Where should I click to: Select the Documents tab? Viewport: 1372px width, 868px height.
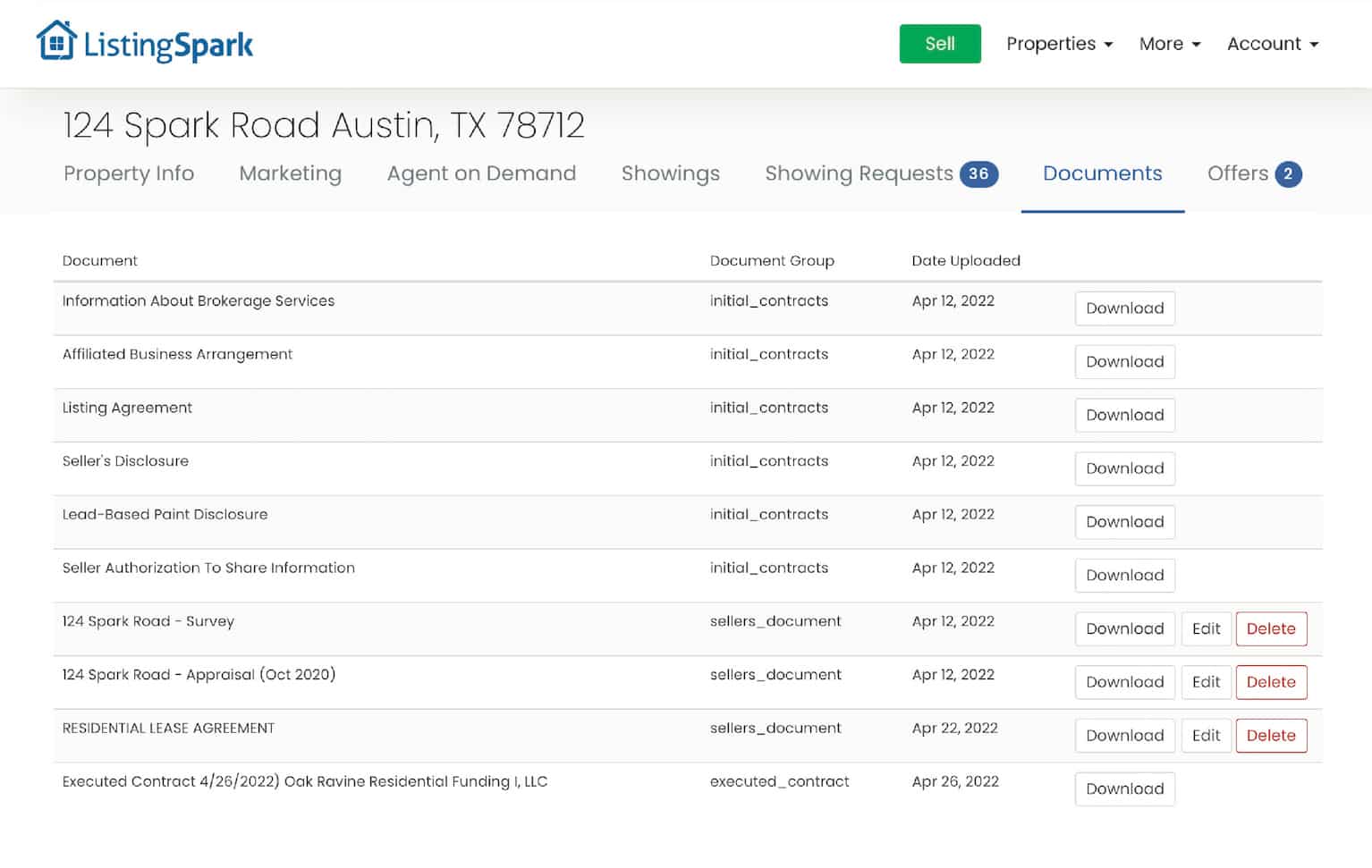pyautogui.click(x=1102, y=173)
